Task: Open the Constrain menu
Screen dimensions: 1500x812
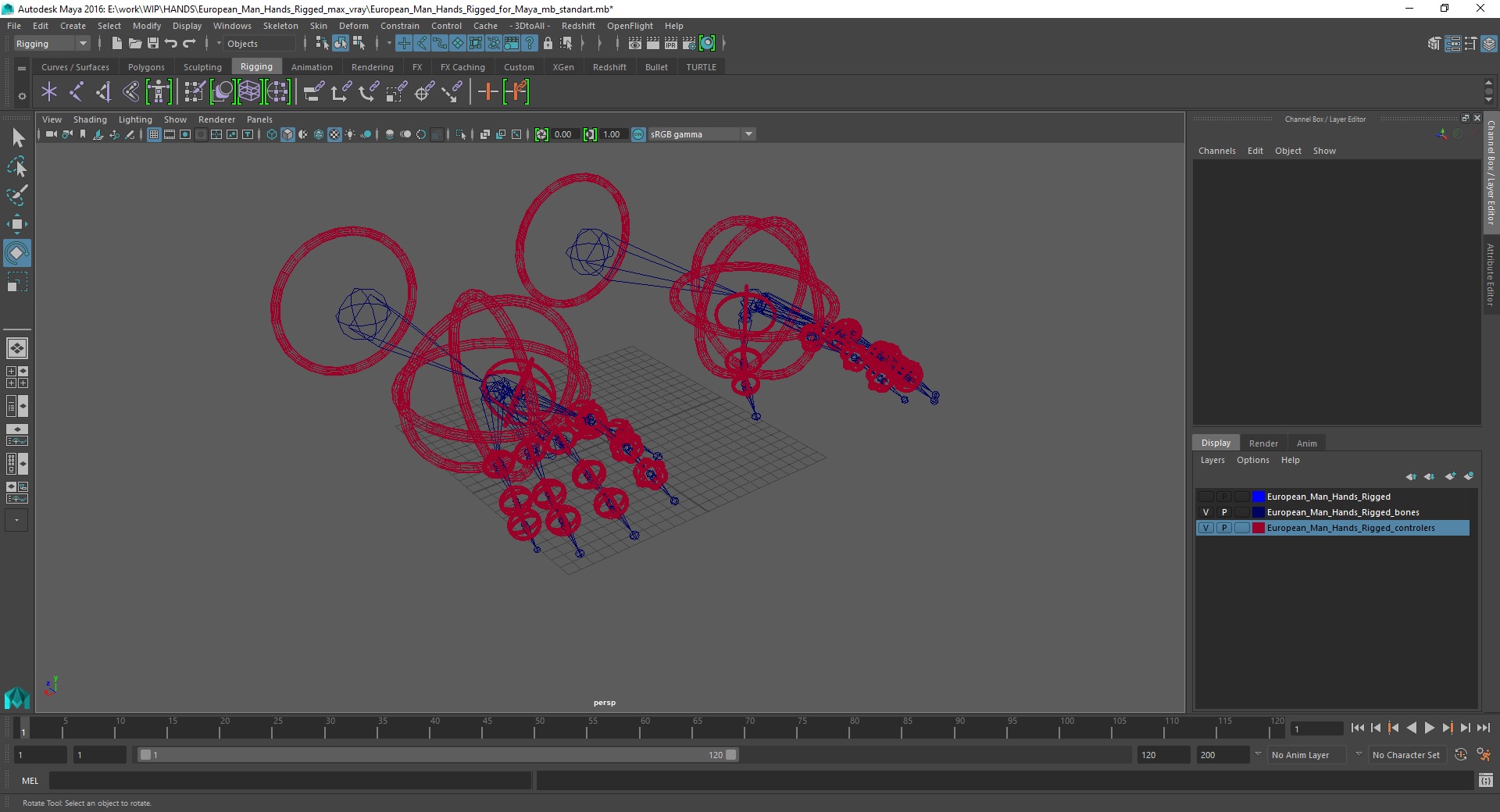Action: click(x=400, y=26)
